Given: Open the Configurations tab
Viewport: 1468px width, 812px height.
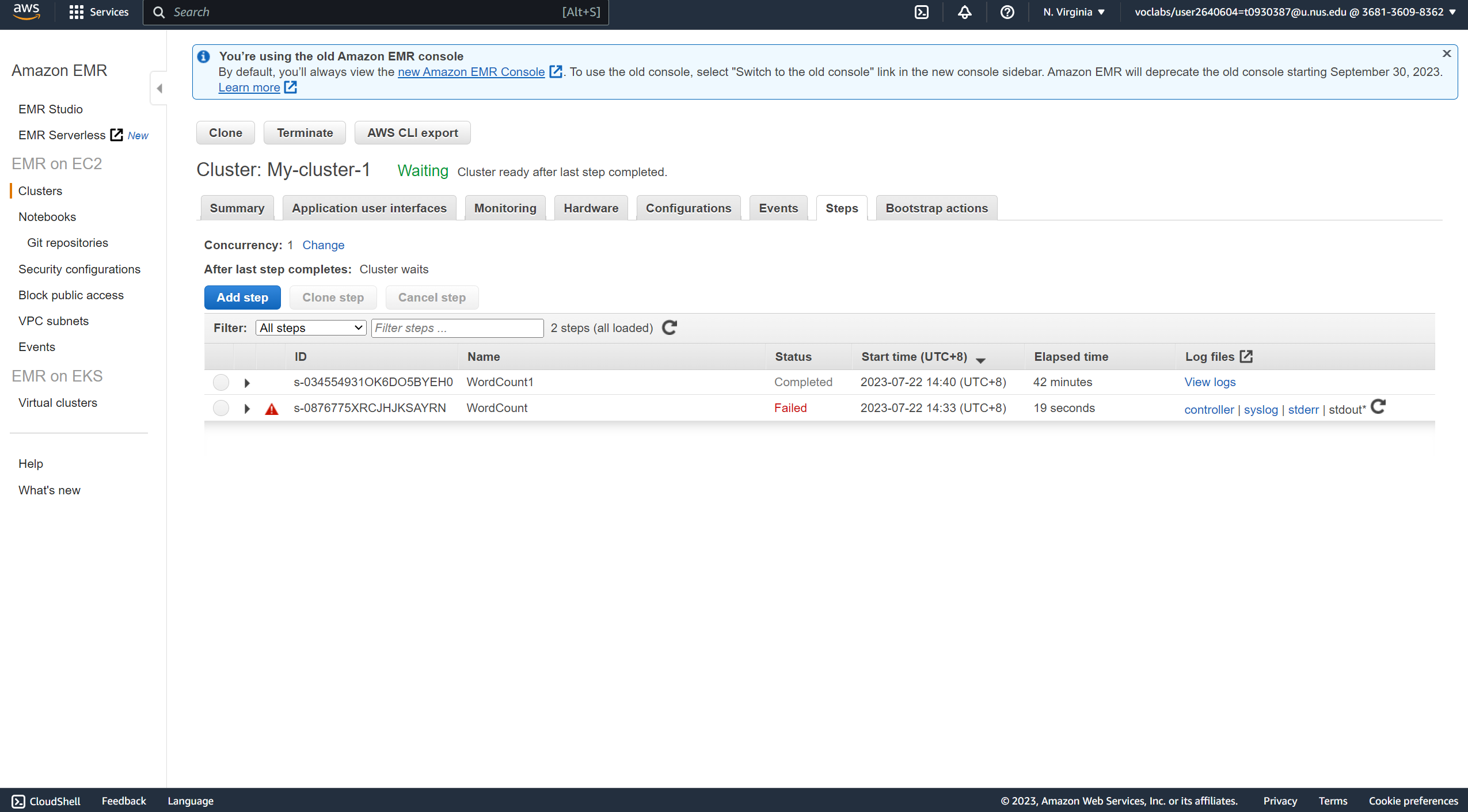Looking at the screenshot, I should pos(689,208).
